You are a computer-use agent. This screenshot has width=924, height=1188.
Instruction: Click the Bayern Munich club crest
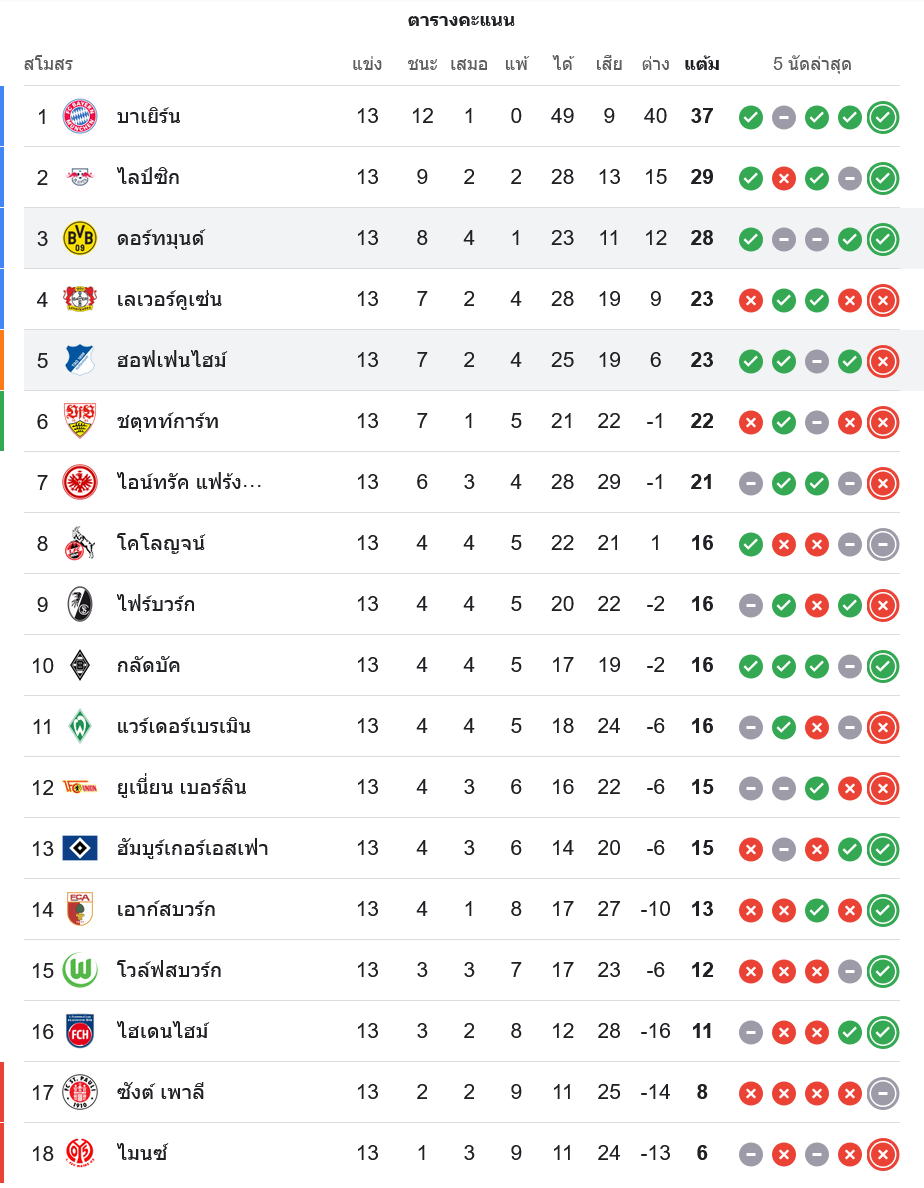pos(80,116)
